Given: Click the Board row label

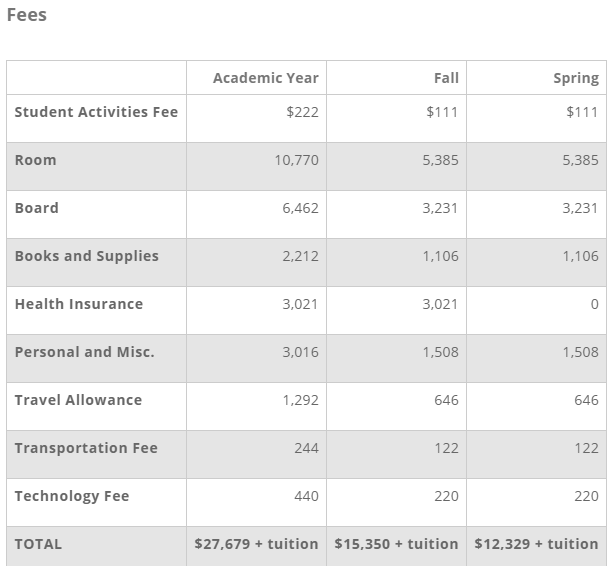Looking at the screenshot, I should coord(37,208).
